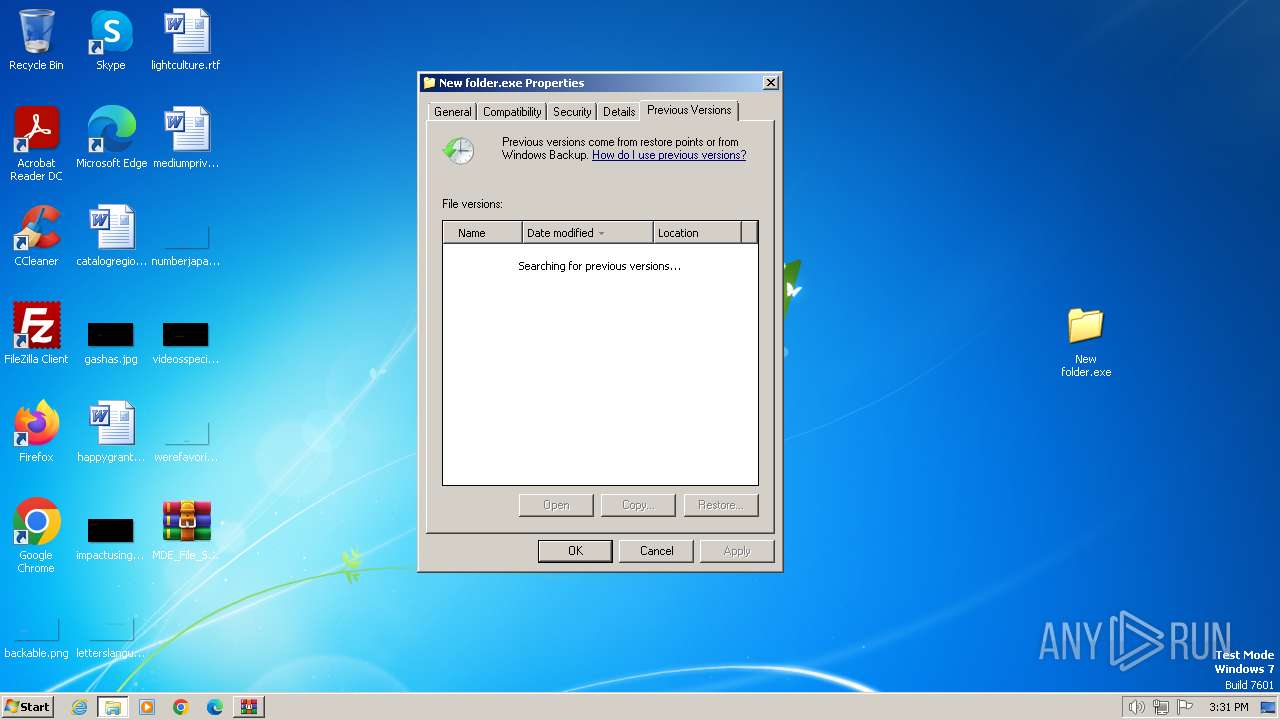
Task: Click 'Searching for previous versions...' text
Action: [599, 266]
